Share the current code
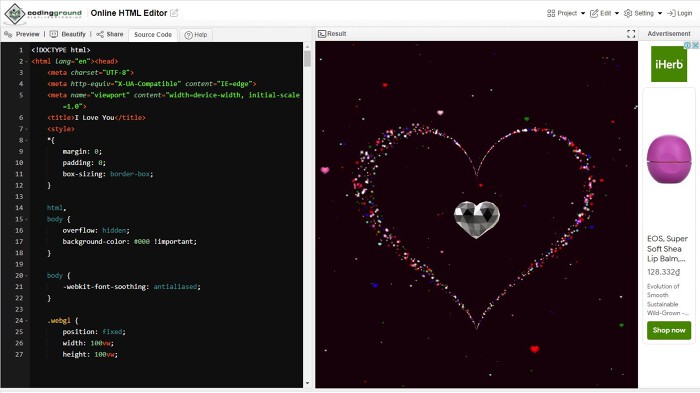This screenshot has width=700, height=393. (x=110, y=34)
